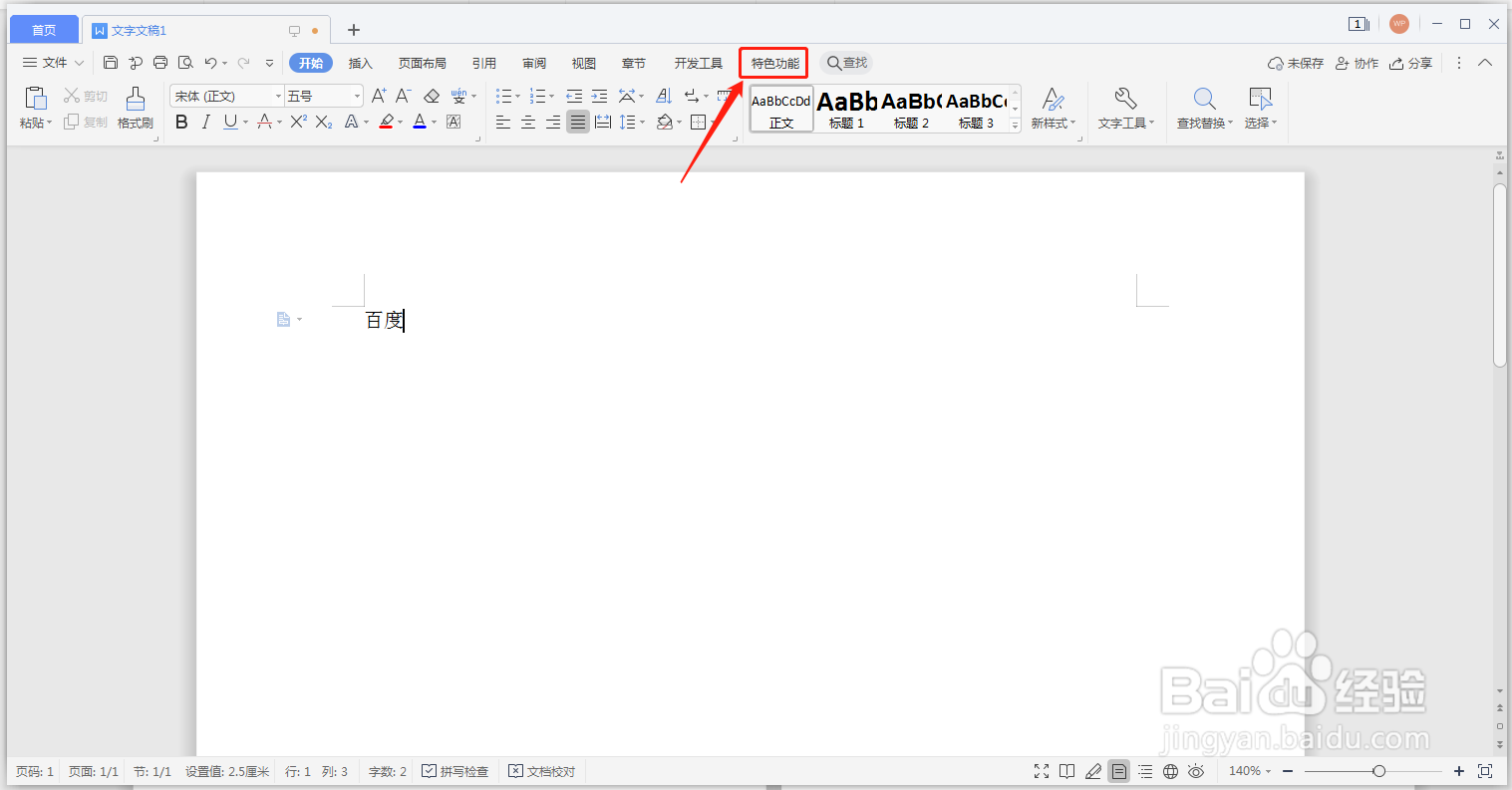Select the 格式刷 format painter tool
Image resolution: width=1512 pixels, height=790 pixels.
coord(135,108)
